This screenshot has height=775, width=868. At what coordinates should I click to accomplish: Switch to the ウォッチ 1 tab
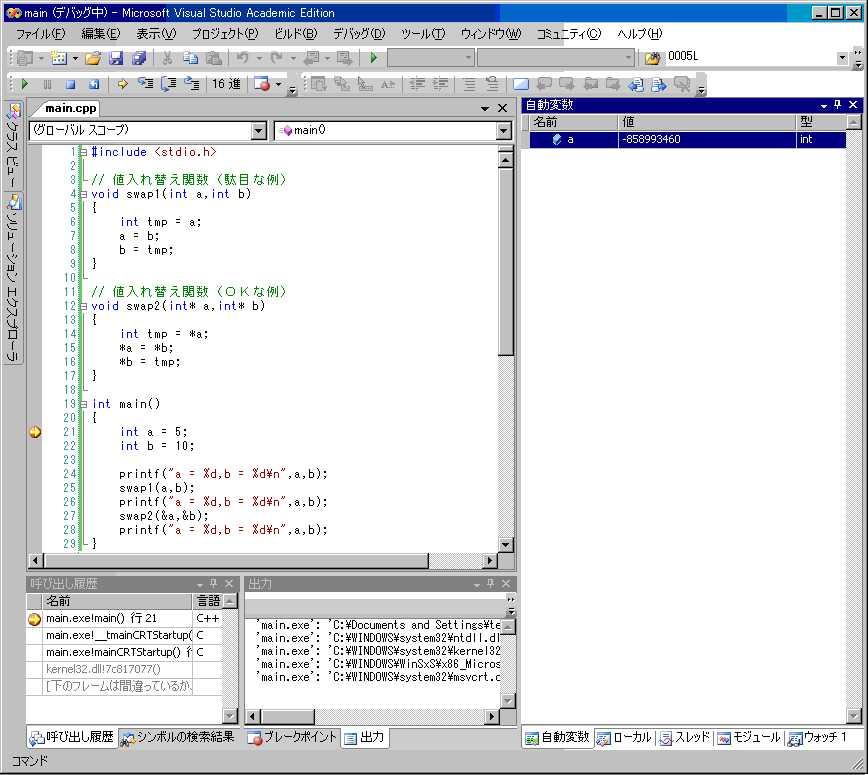(818, 738)
